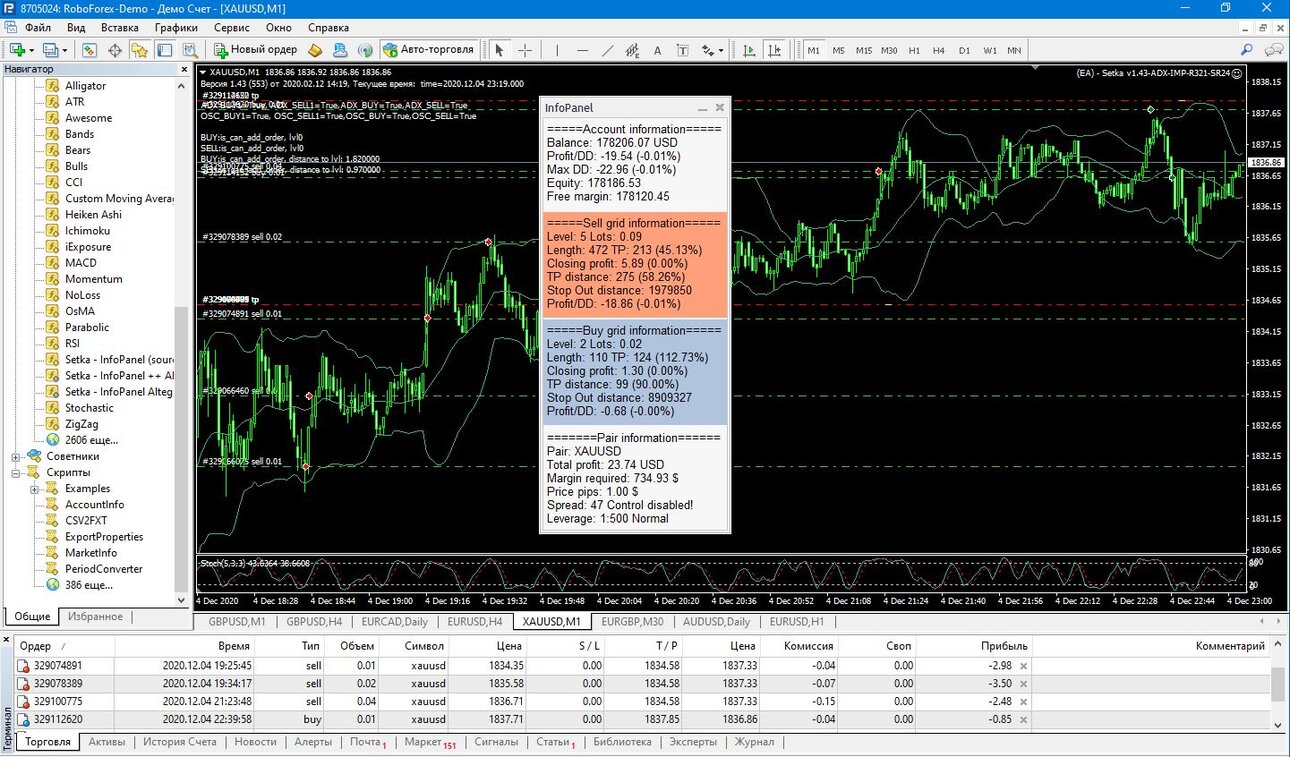
Task: Click the New Chart toolbar icon
Action: point(17,49)
